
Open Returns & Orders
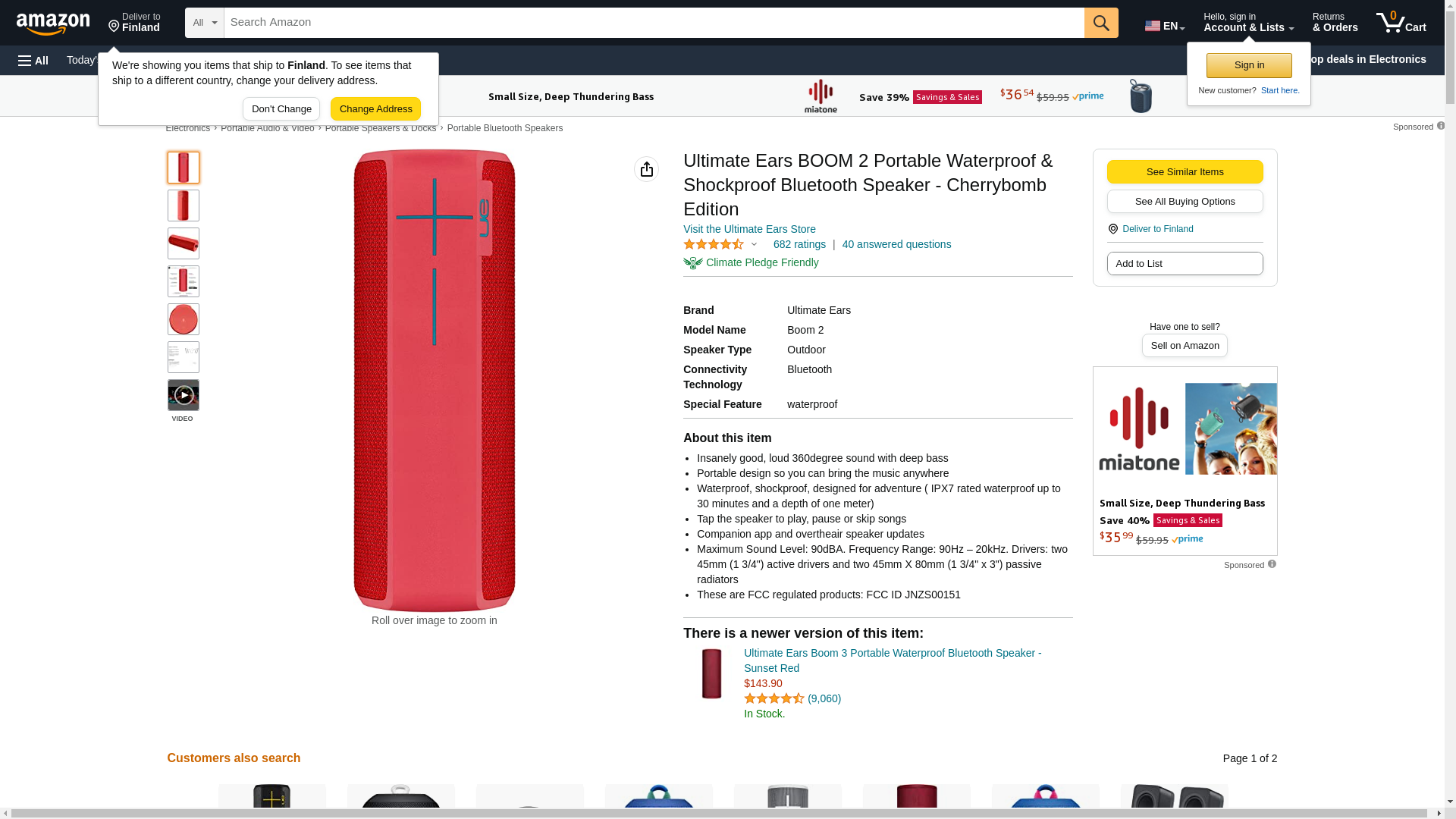click(x=1335, y=23)
